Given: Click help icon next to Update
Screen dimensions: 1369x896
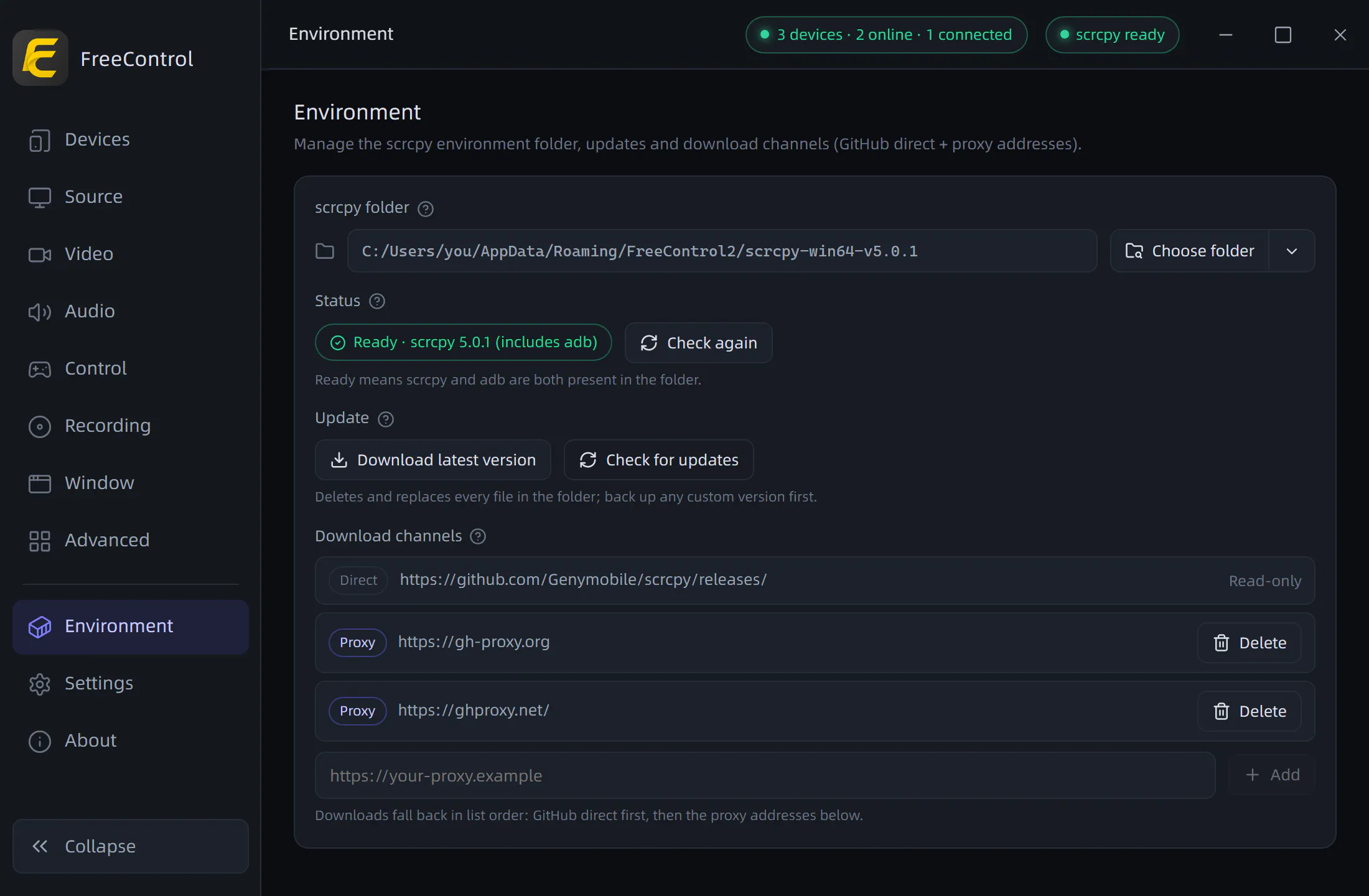Looking at the screenshot, I should tap(386, 419).
